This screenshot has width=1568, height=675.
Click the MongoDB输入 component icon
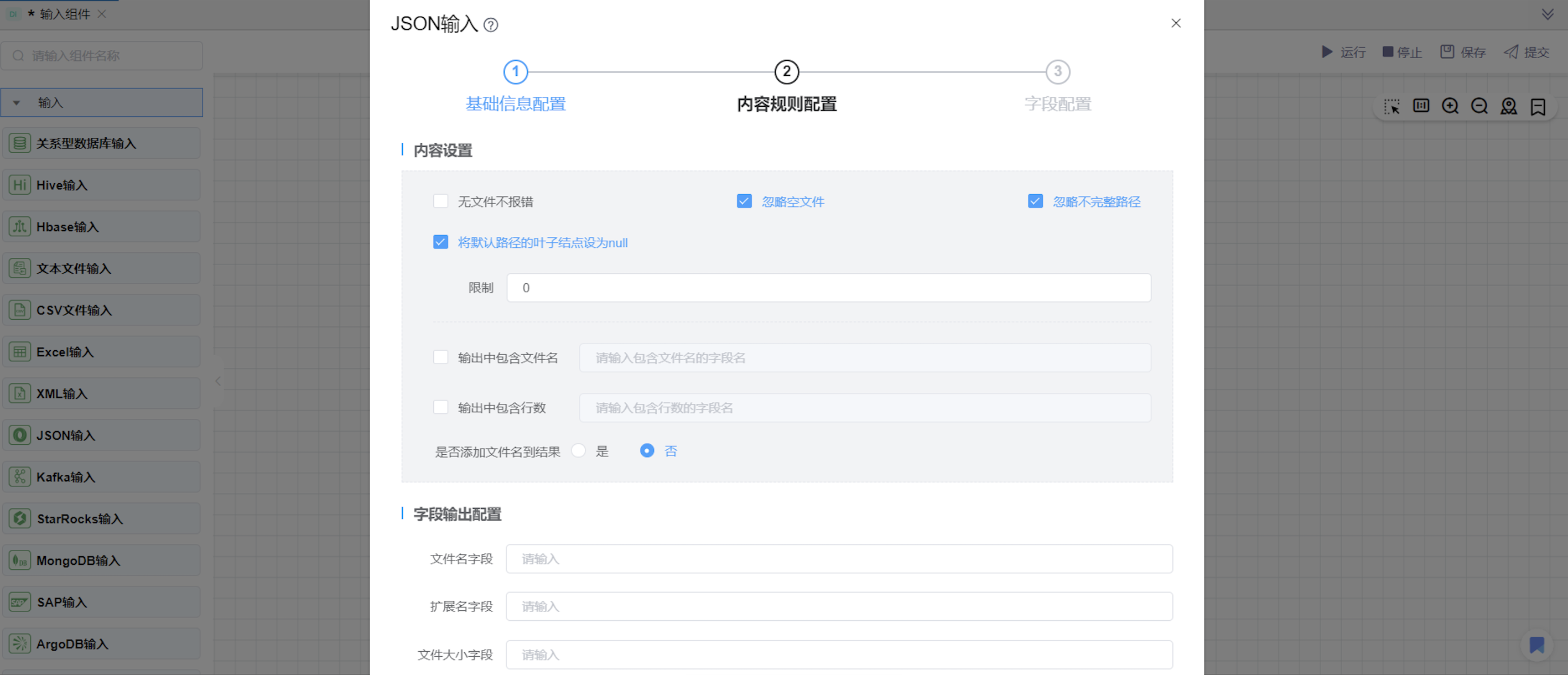point(19,560)
